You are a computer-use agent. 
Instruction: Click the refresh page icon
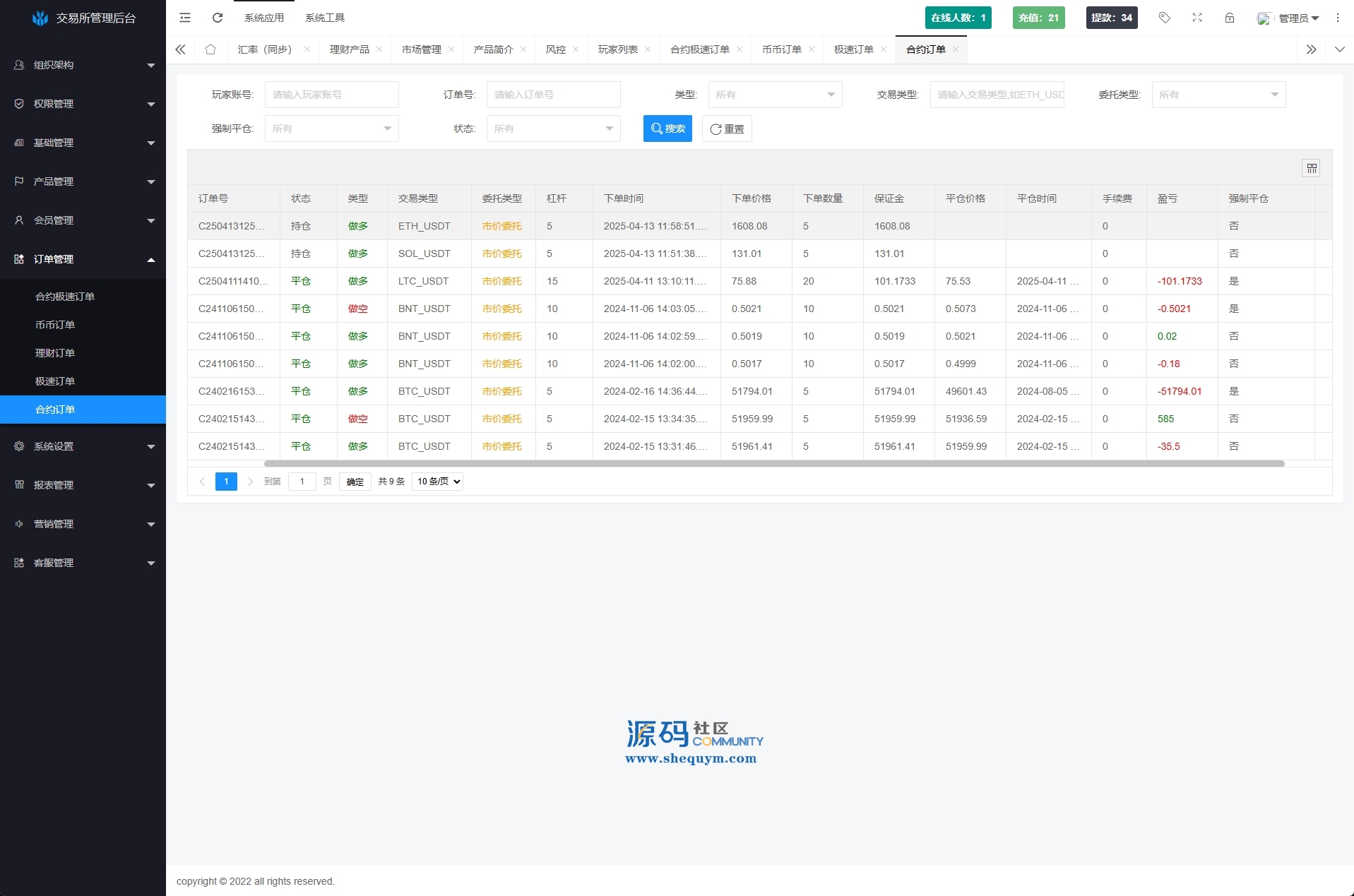point(218,18)
